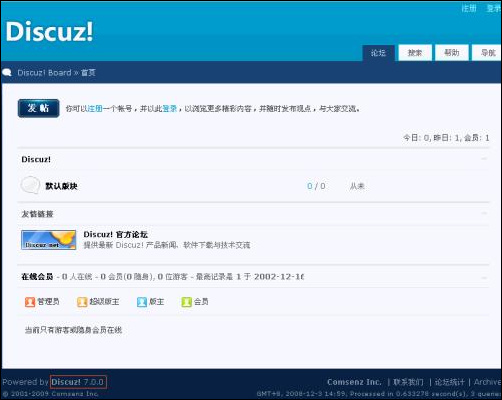Click the 联系我们 footer link

coord(408,382)
